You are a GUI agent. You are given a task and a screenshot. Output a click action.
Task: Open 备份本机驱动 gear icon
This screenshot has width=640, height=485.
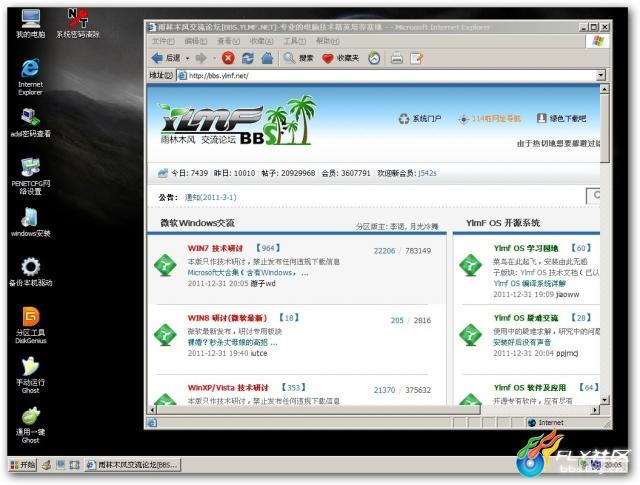pyautogui.click(x=31, y=272)
